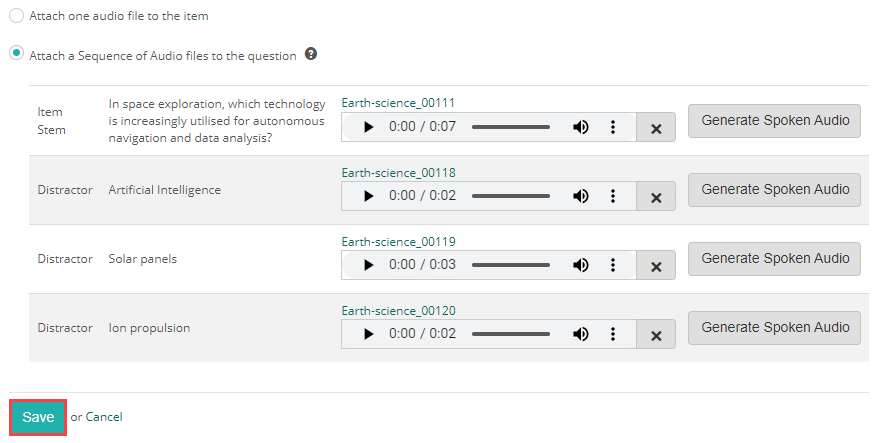
Task: Generate Spoken Audio for Solar panels
Action: (775, 258)
